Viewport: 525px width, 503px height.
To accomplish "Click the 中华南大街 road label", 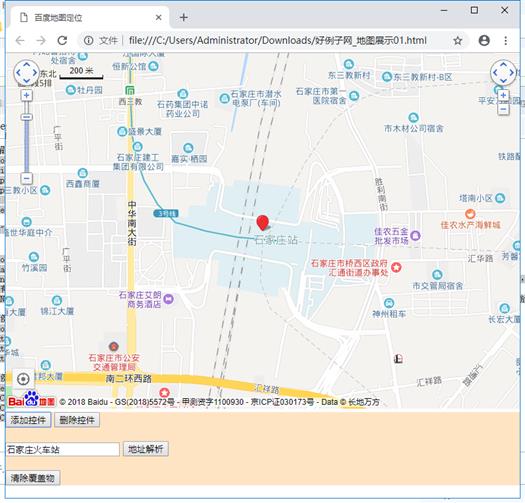I will [132, 223].
